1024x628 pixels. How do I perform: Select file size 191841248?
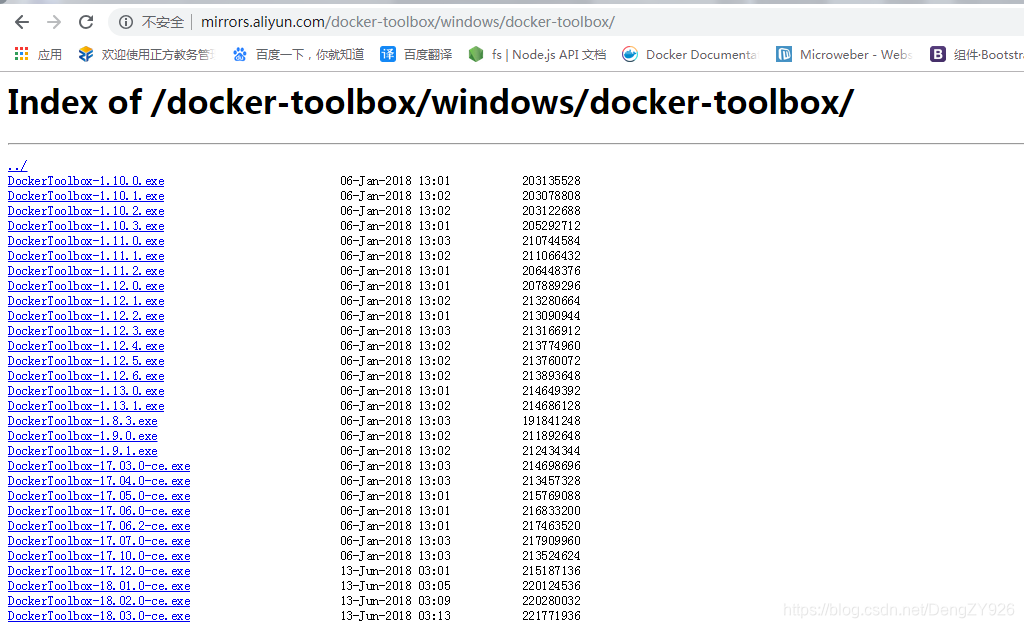click(551, 421)
